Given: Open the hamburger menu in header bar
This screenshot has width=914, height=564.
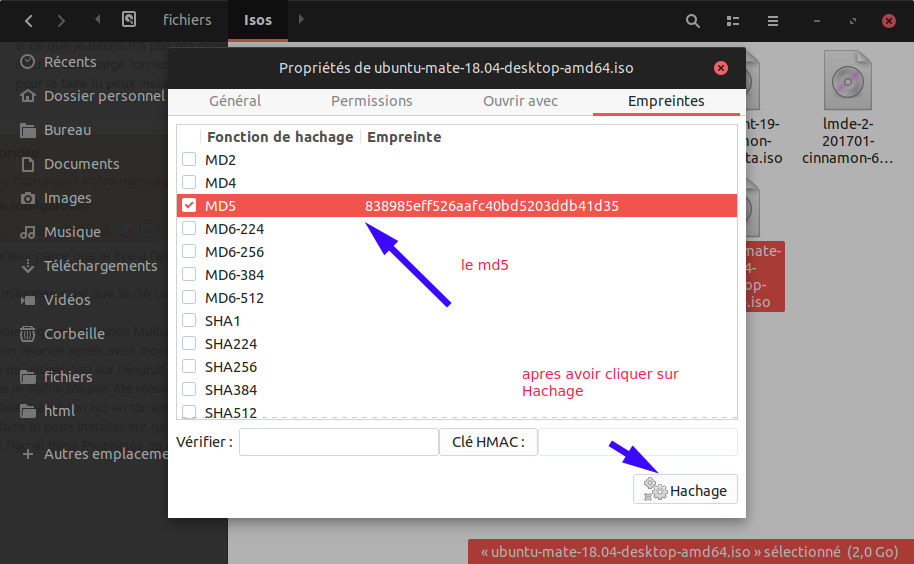Looking at the screenshot, I should [x=773, y=21].
